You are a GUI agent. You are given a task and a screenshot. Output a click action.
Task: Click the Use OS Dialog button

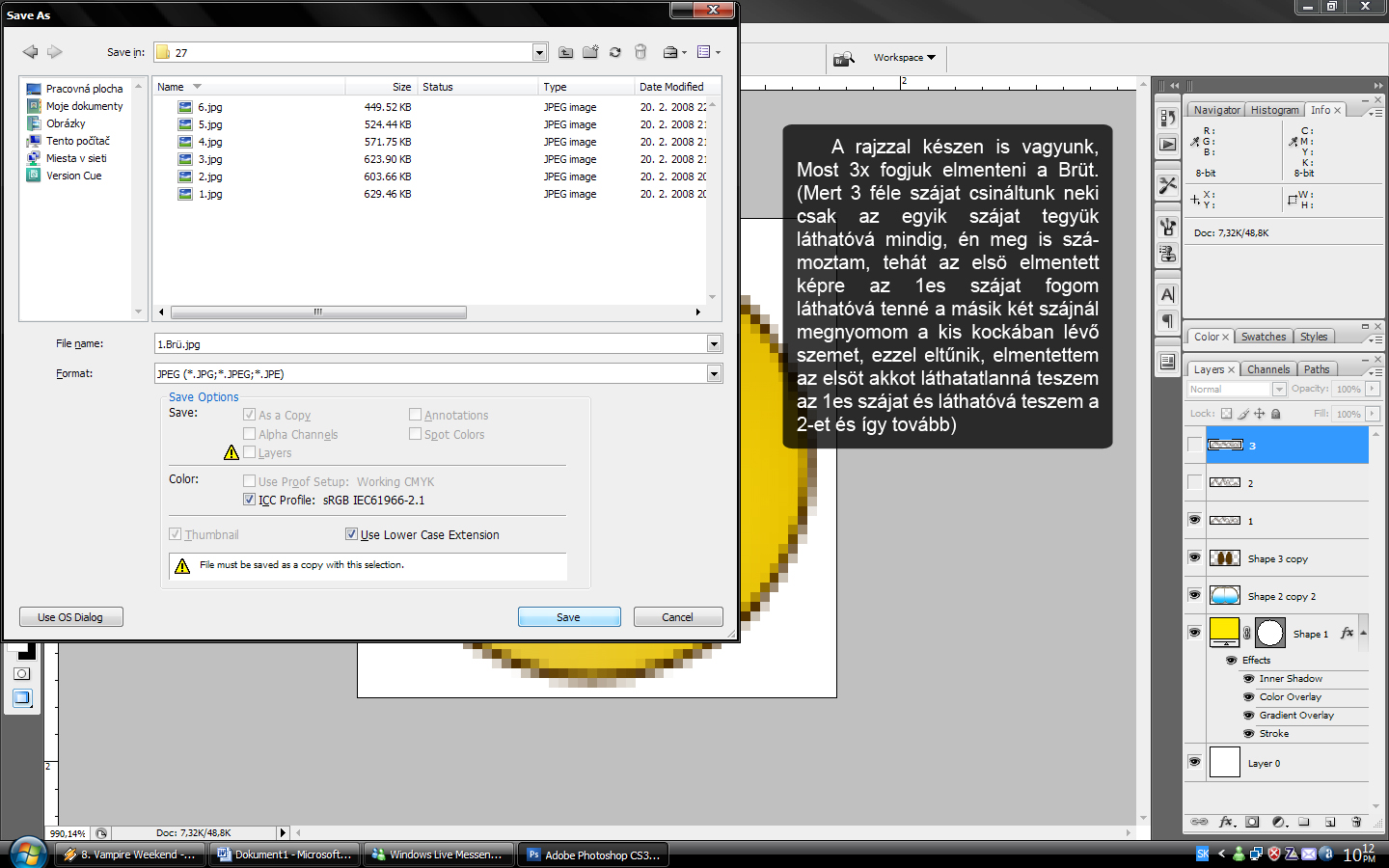pos(70,617)
